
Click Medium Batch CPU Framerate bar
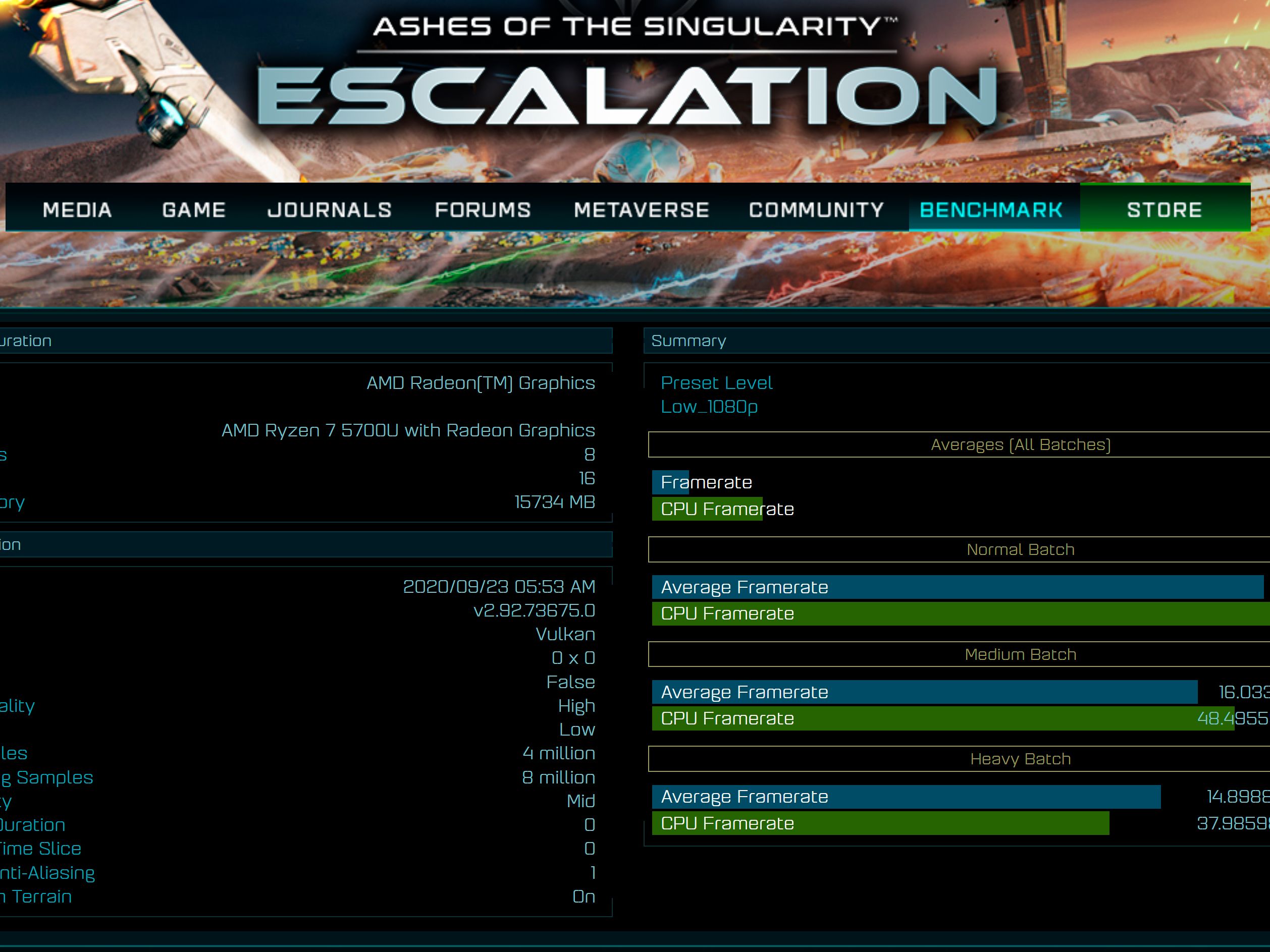943,718
